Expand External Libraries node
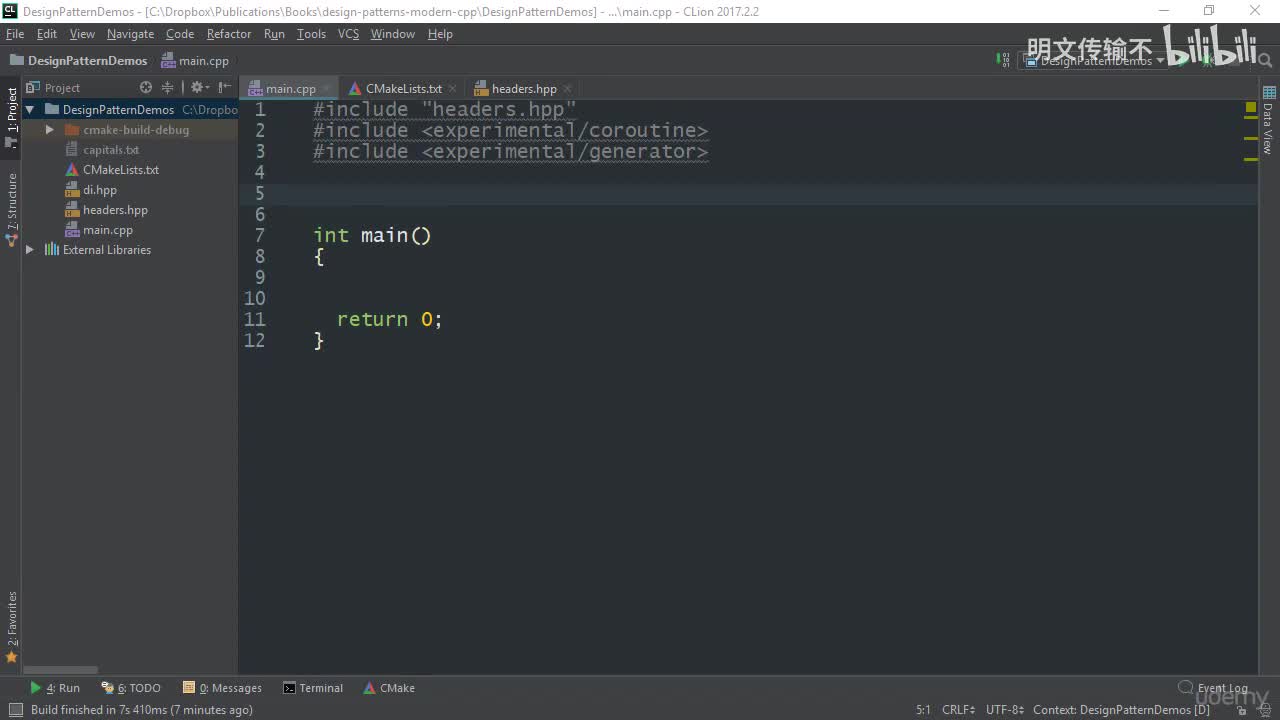Viewport: 1280px width, 720px height. 30,250
